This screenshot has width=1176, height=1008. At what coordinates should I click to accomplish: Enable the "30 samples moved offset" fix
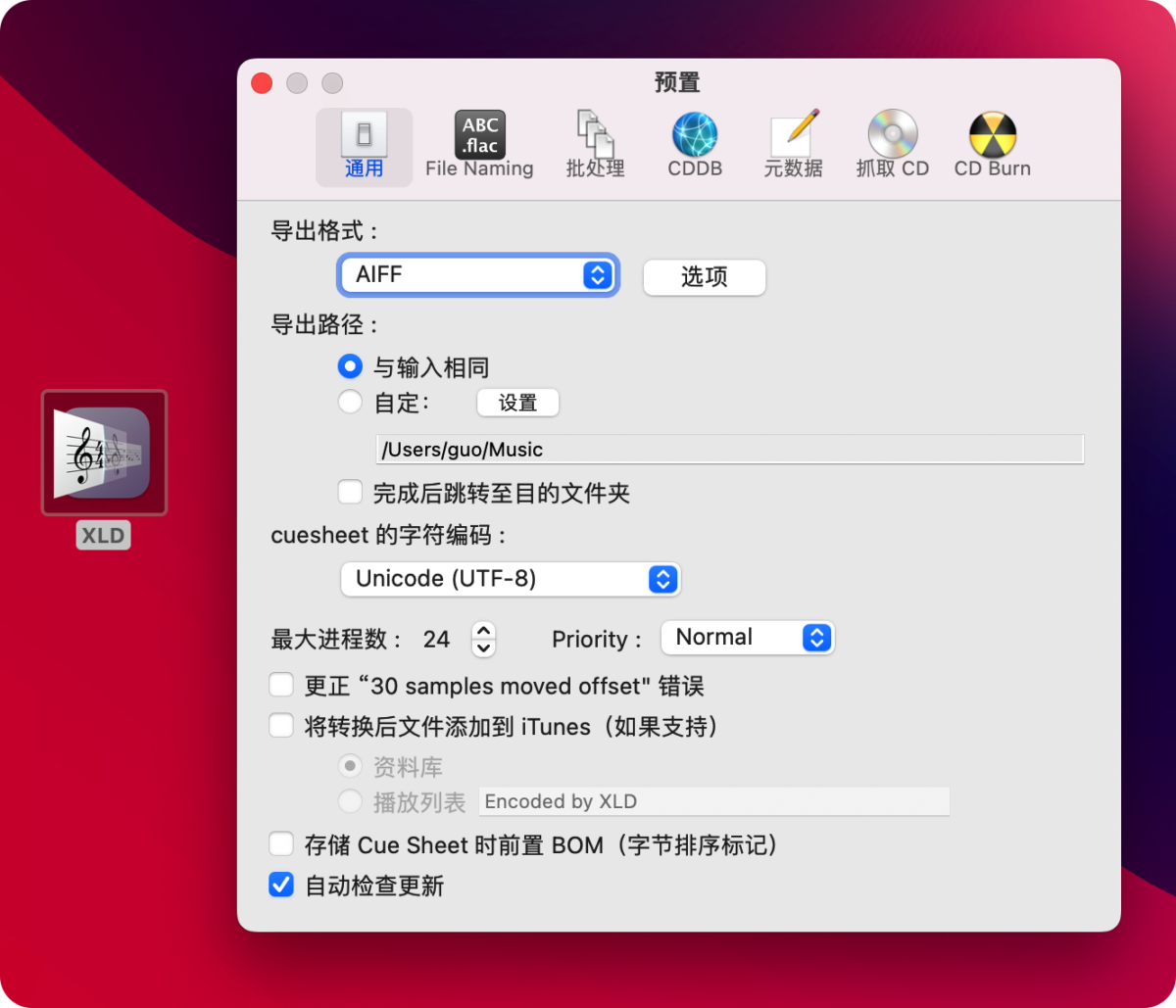tap(281, 685)
